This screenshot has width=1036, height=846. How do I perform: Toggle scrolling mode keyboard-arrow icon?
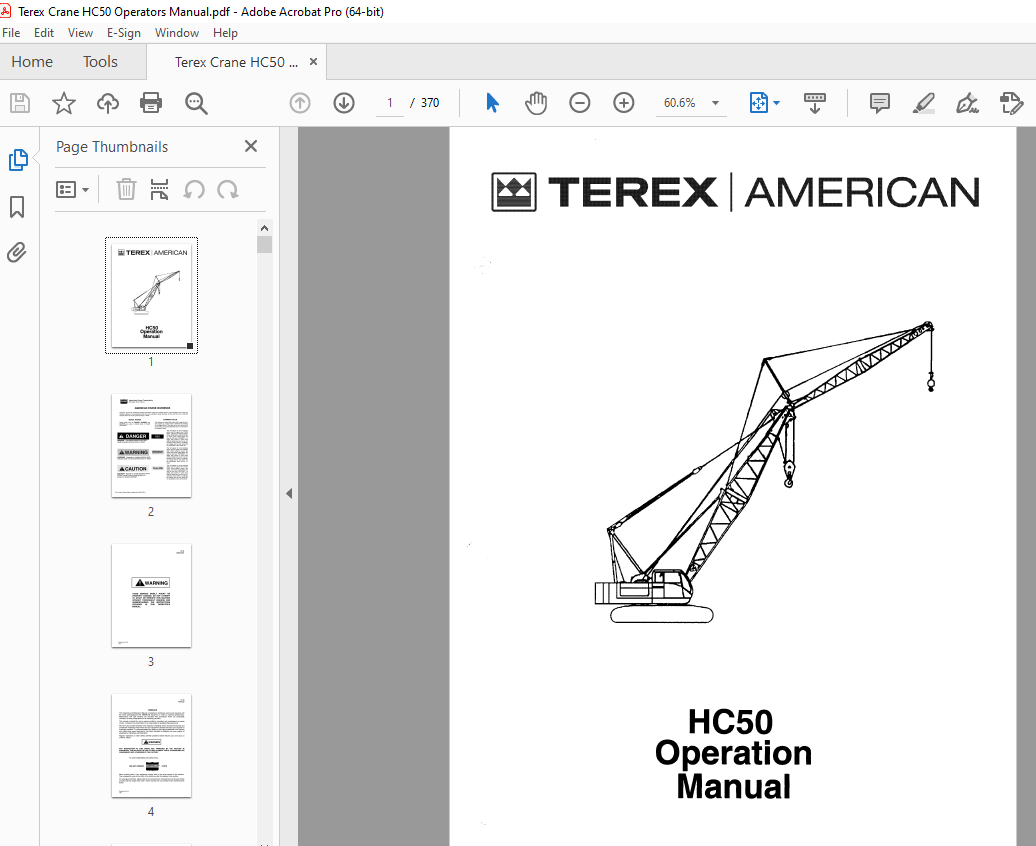[x=815, y=103]
